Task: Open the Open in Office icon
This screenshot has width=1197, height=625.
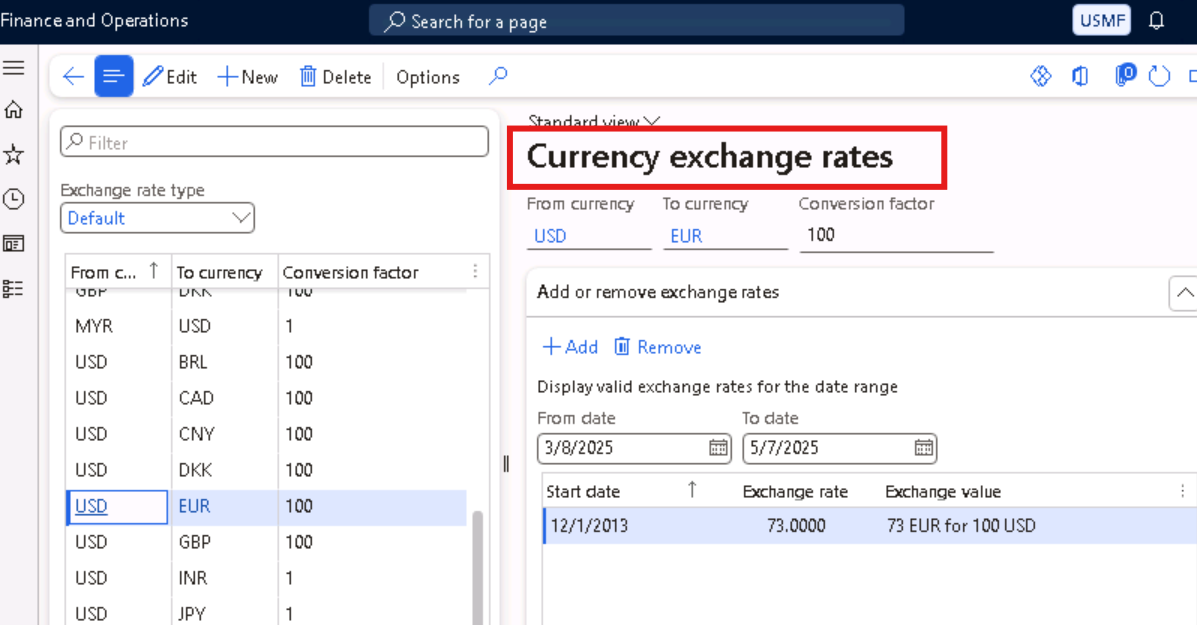Action: pyautogui.click(x=1080, y=76)
